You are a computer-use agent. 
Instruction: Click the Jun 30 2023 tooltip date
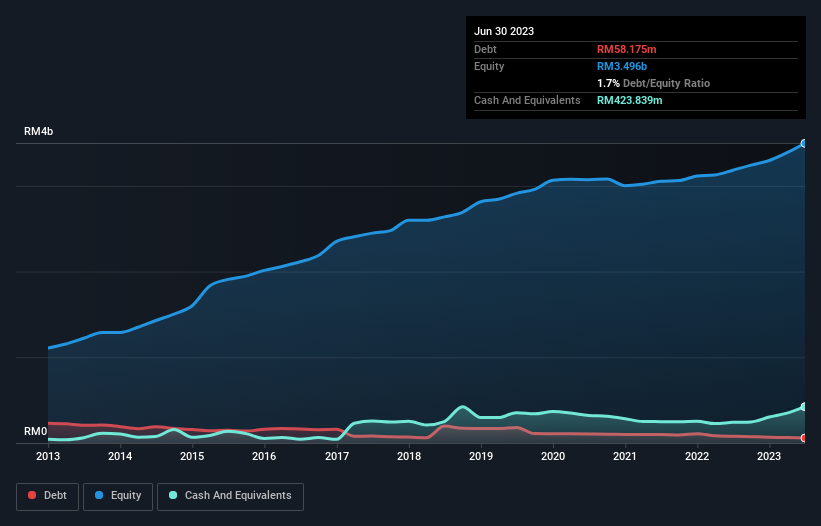pos(504,31)
